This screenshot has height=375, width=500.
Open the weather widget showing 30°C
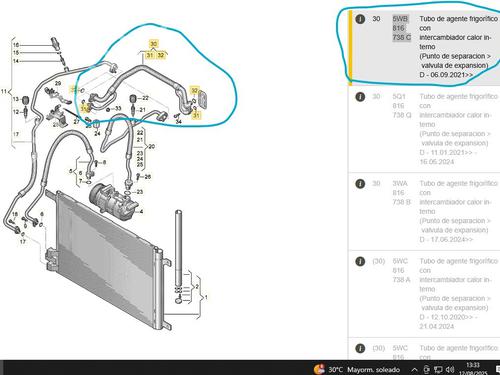click(x=357, y=369)
